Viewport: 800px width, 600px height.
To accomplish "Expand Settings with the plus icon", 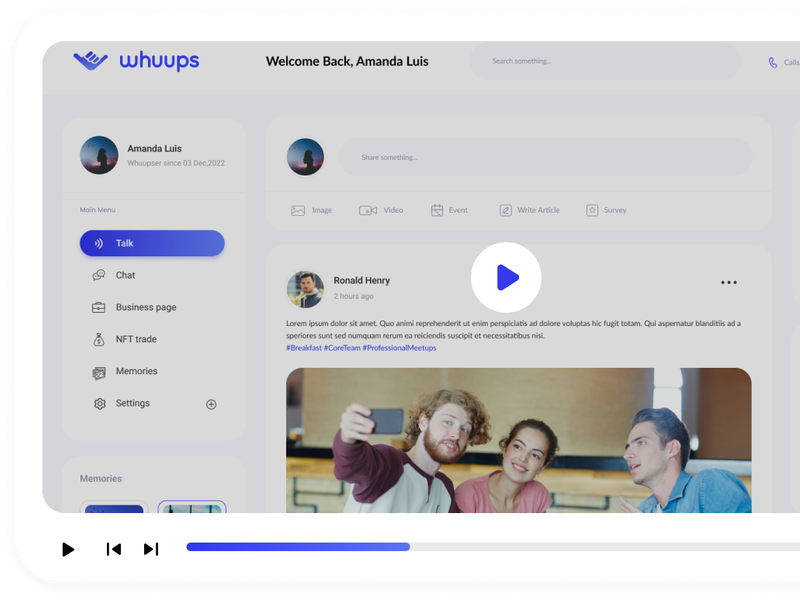I will coord(211,404).
